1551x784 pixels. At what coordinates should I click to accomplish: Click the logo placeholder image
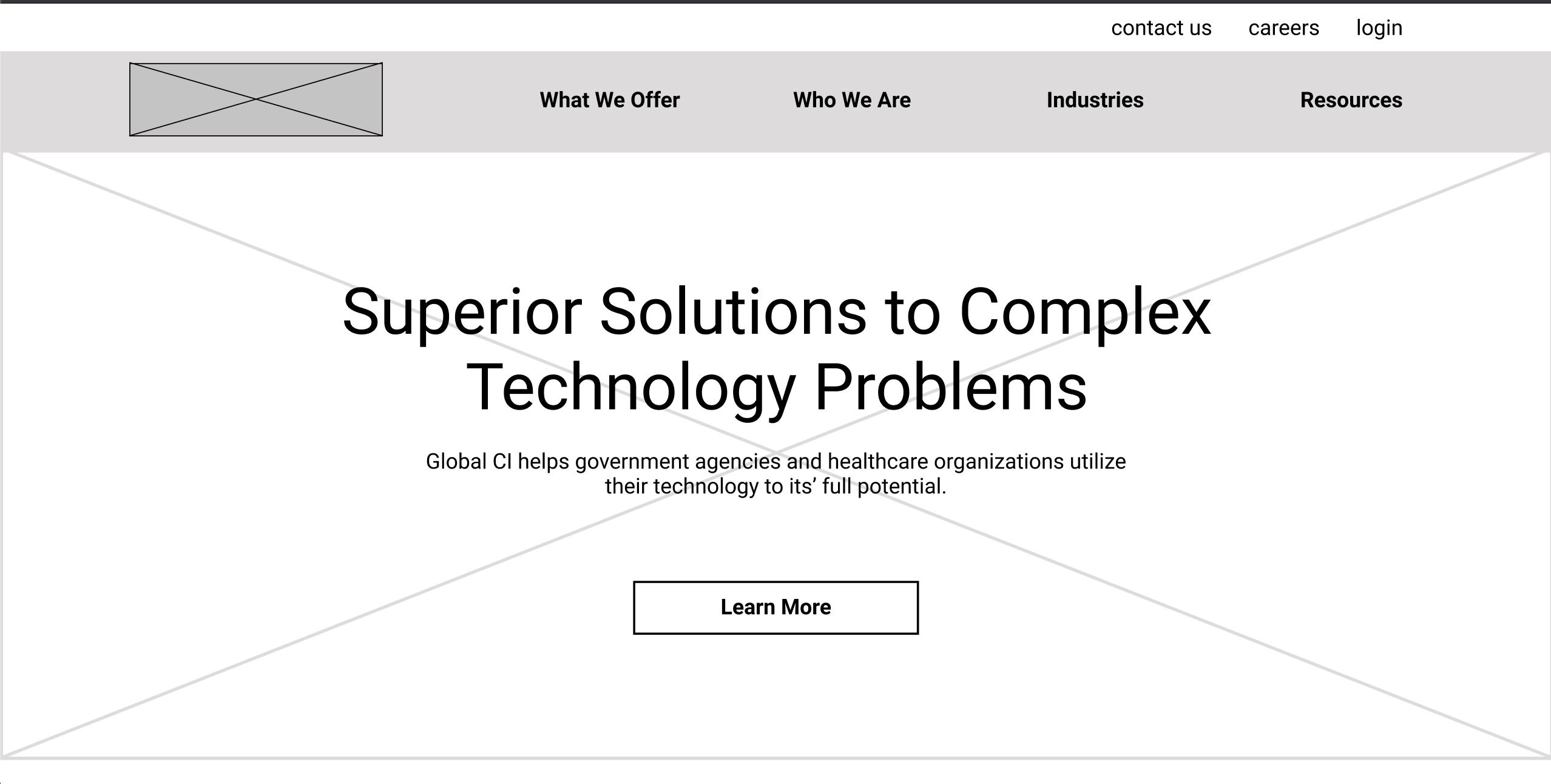tap(254, 99)
